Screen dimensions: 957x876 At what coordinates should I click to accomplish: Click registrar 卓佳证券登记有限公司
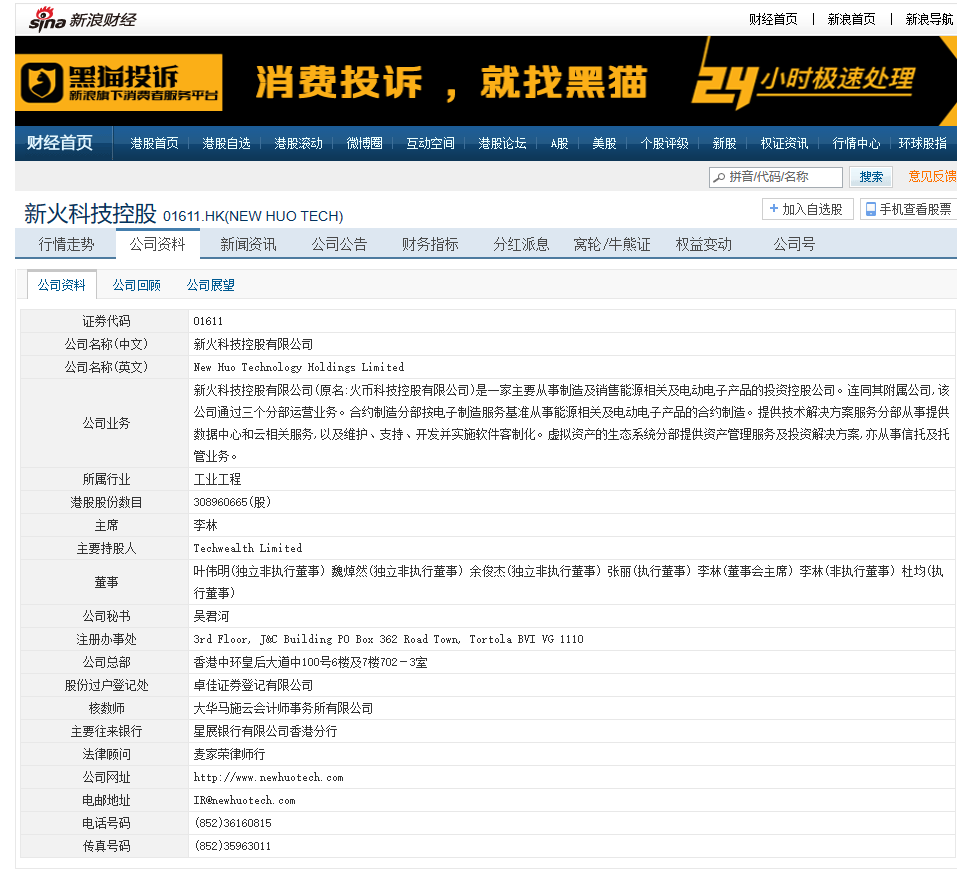point(253,685)
